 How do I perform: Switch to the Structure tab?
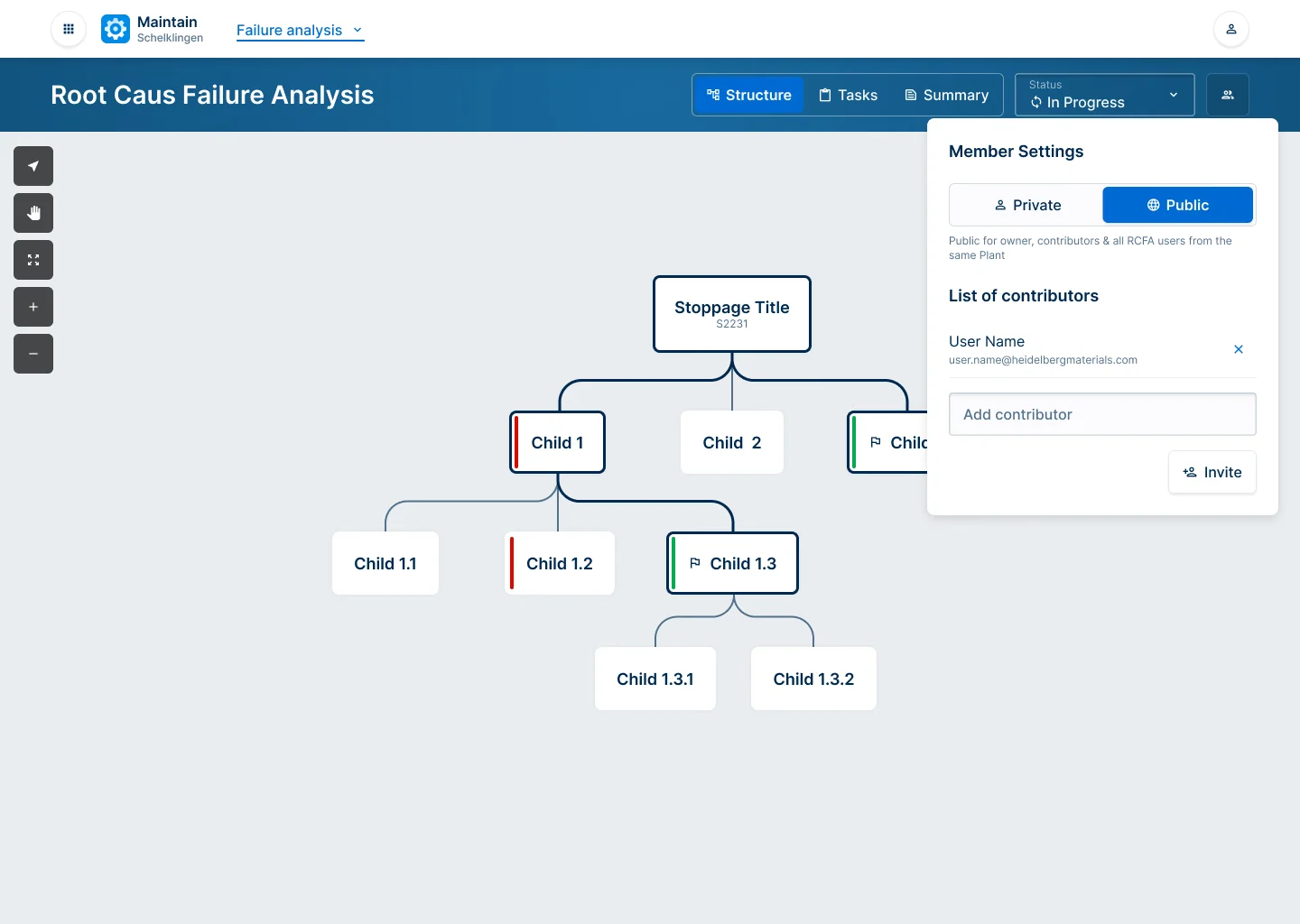749,95
